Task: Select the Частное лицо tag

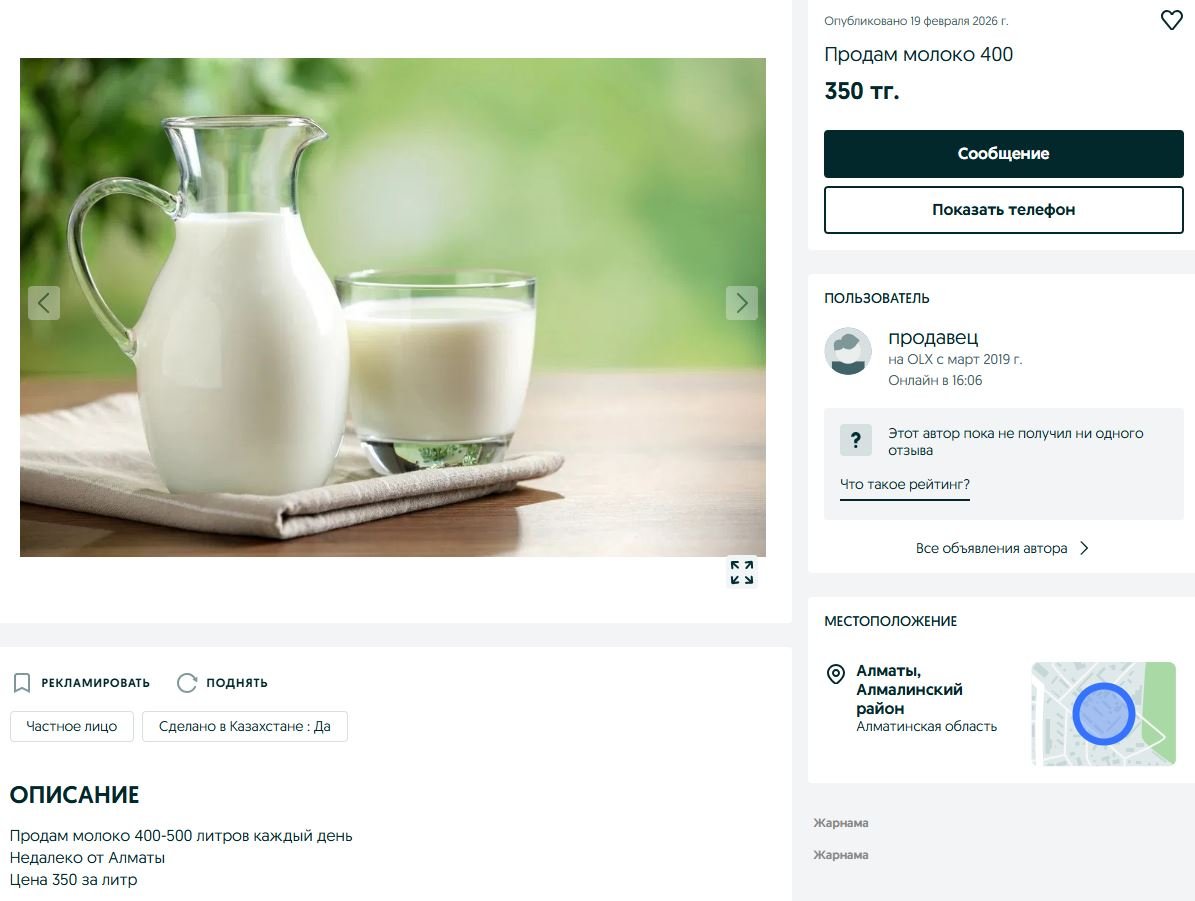Action: [72, 726]
